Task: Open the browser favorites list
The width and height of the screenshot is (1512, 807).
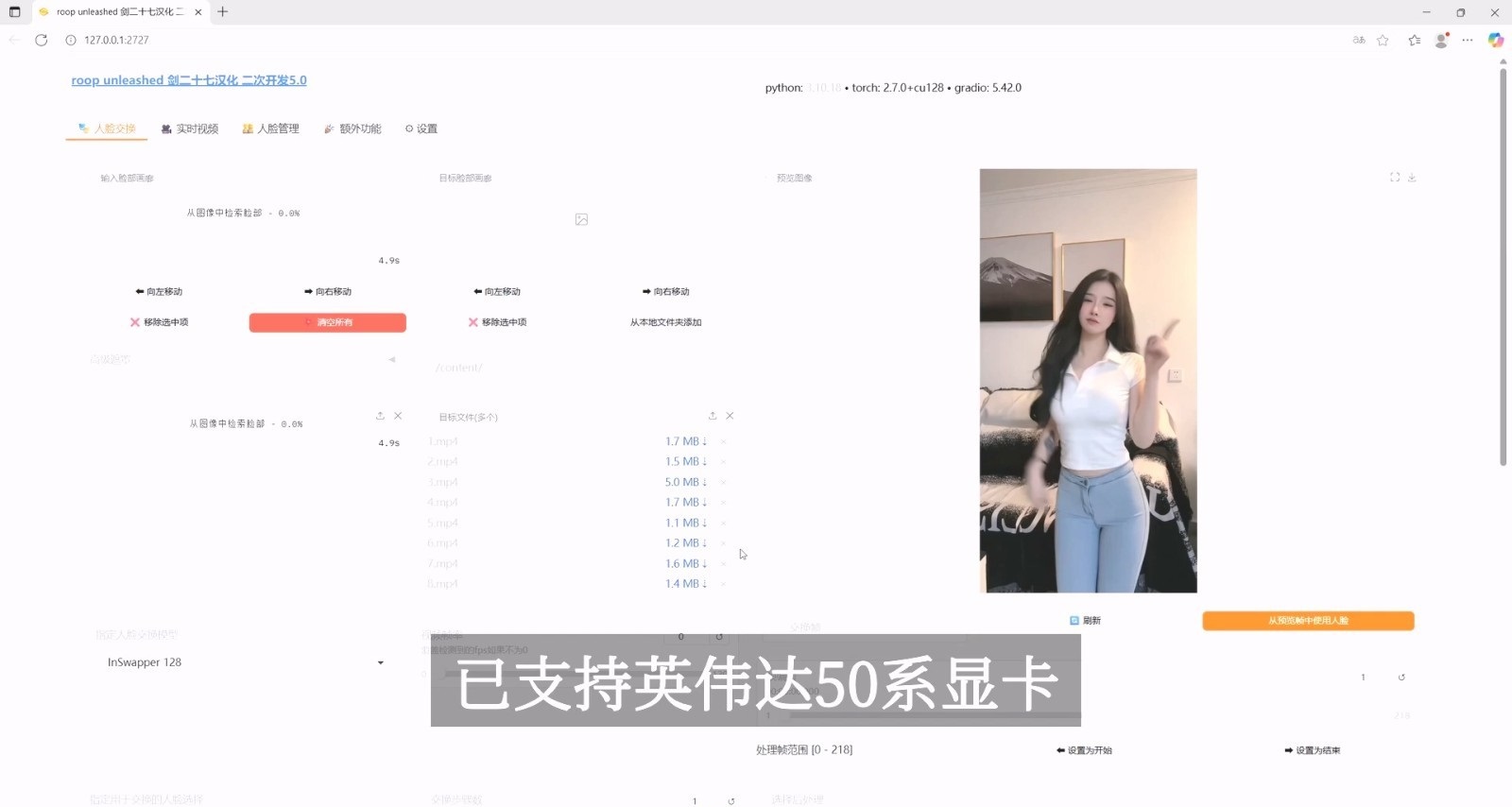Action: pos(1414,40)
